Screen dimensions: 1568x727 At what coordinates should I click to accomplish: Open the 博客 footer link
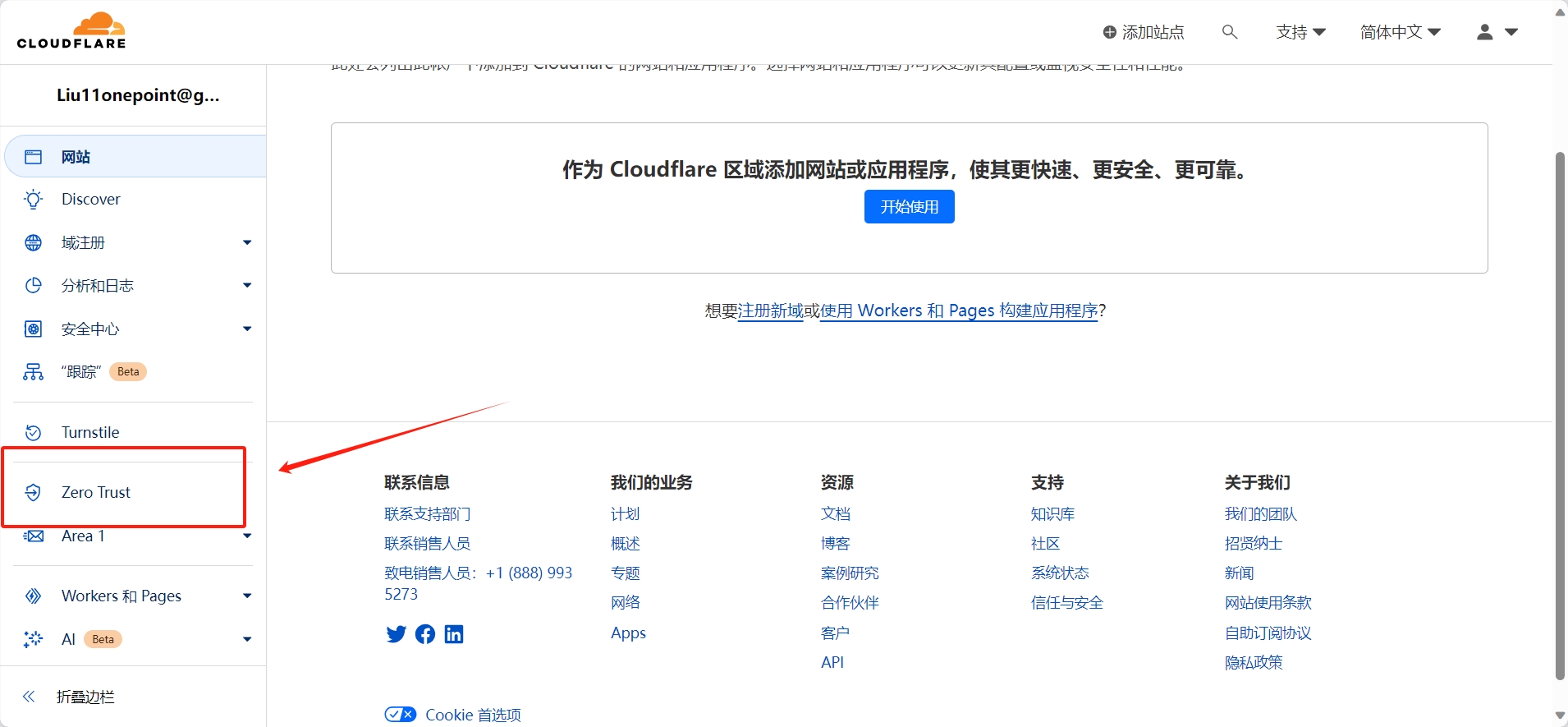coord(836,544)
